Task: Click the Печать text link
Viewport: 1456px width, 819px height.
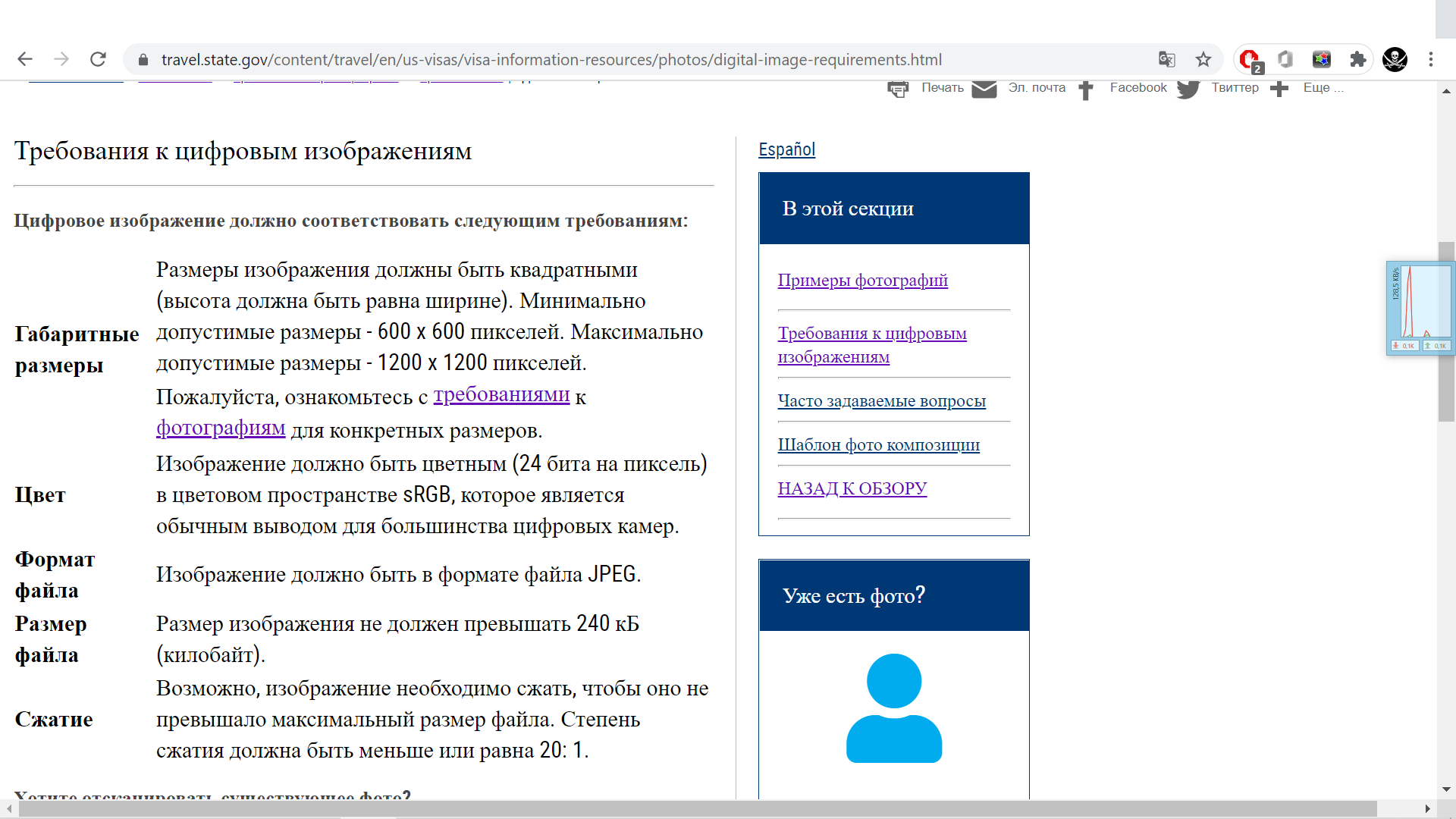Action: [943, 87]
